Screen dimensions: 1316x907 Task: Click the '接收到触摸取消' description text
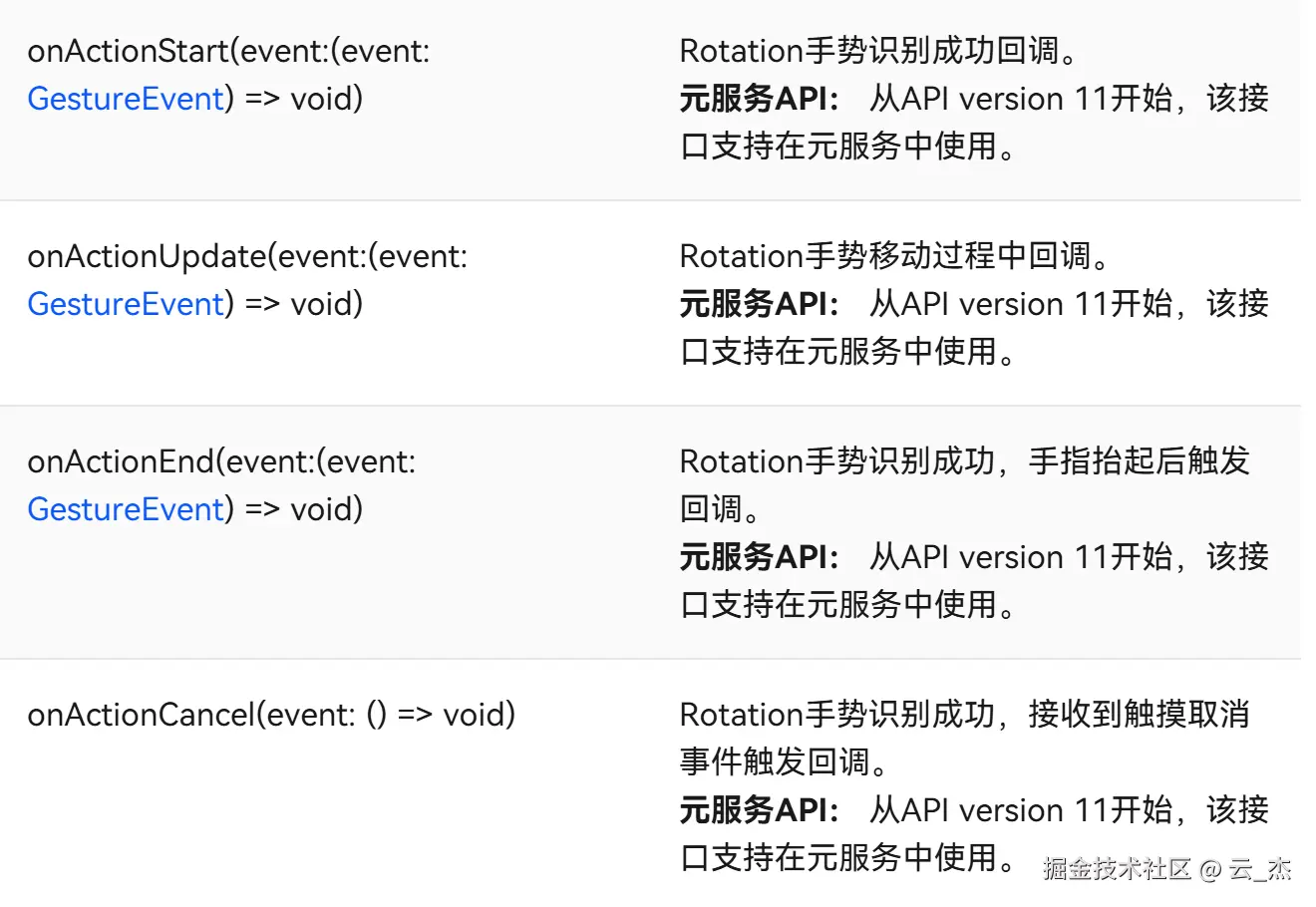point(1139,715)
